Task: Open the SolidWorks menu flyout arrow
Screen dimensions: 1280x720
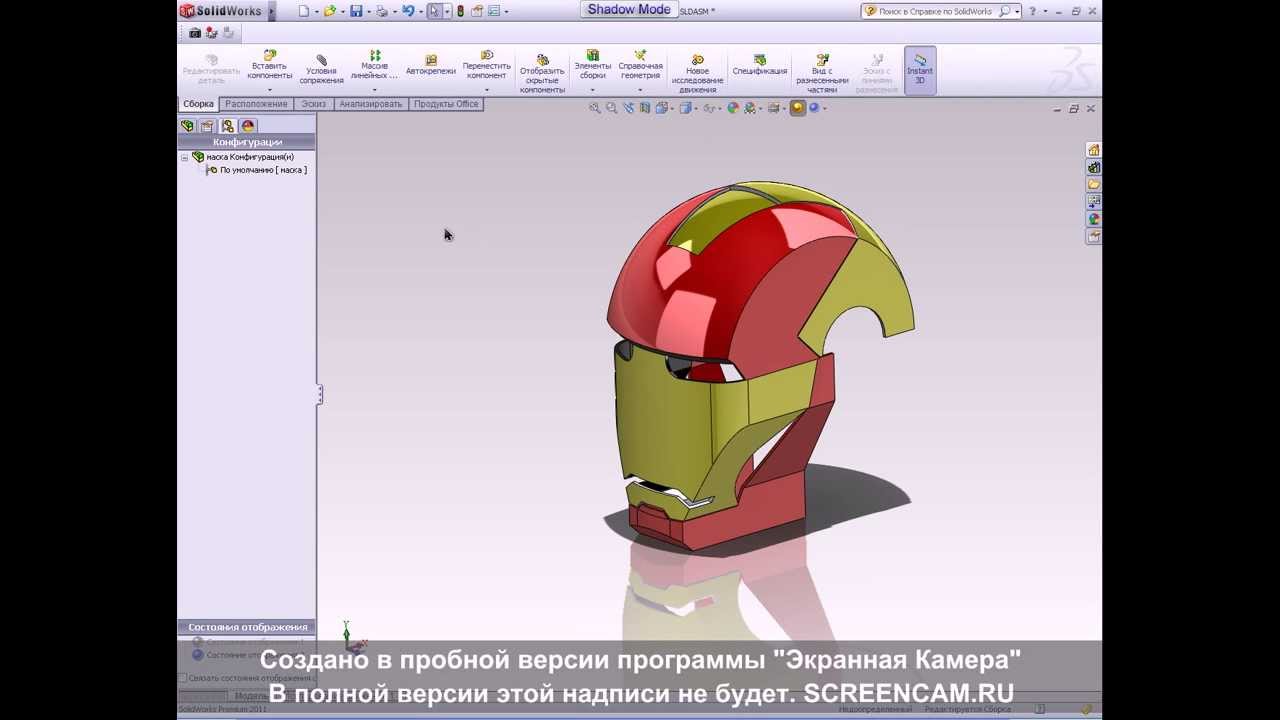Action: tap(271, 11)
